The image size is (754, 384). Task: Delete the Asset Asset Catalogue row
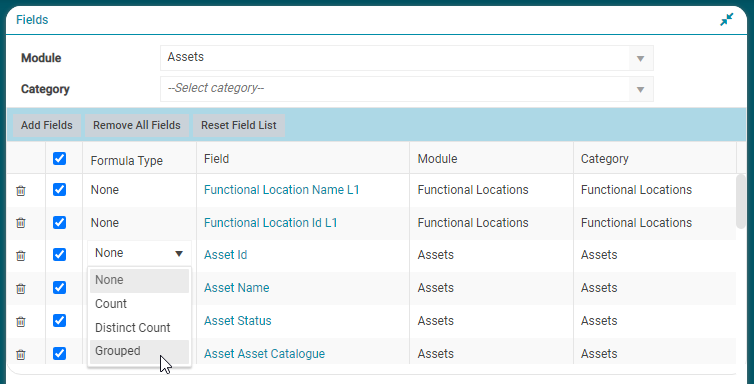[21, 355]
